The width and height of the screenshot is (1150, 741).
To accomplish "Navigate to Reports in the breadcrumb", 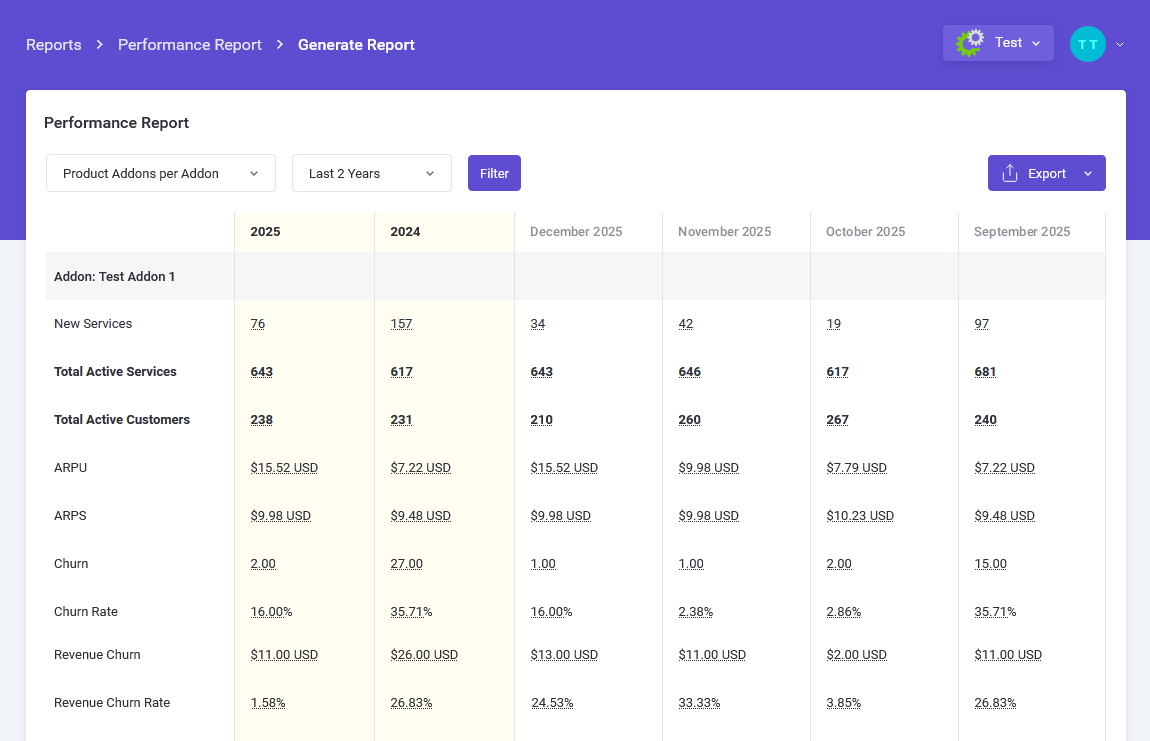I will pos(54,45).
